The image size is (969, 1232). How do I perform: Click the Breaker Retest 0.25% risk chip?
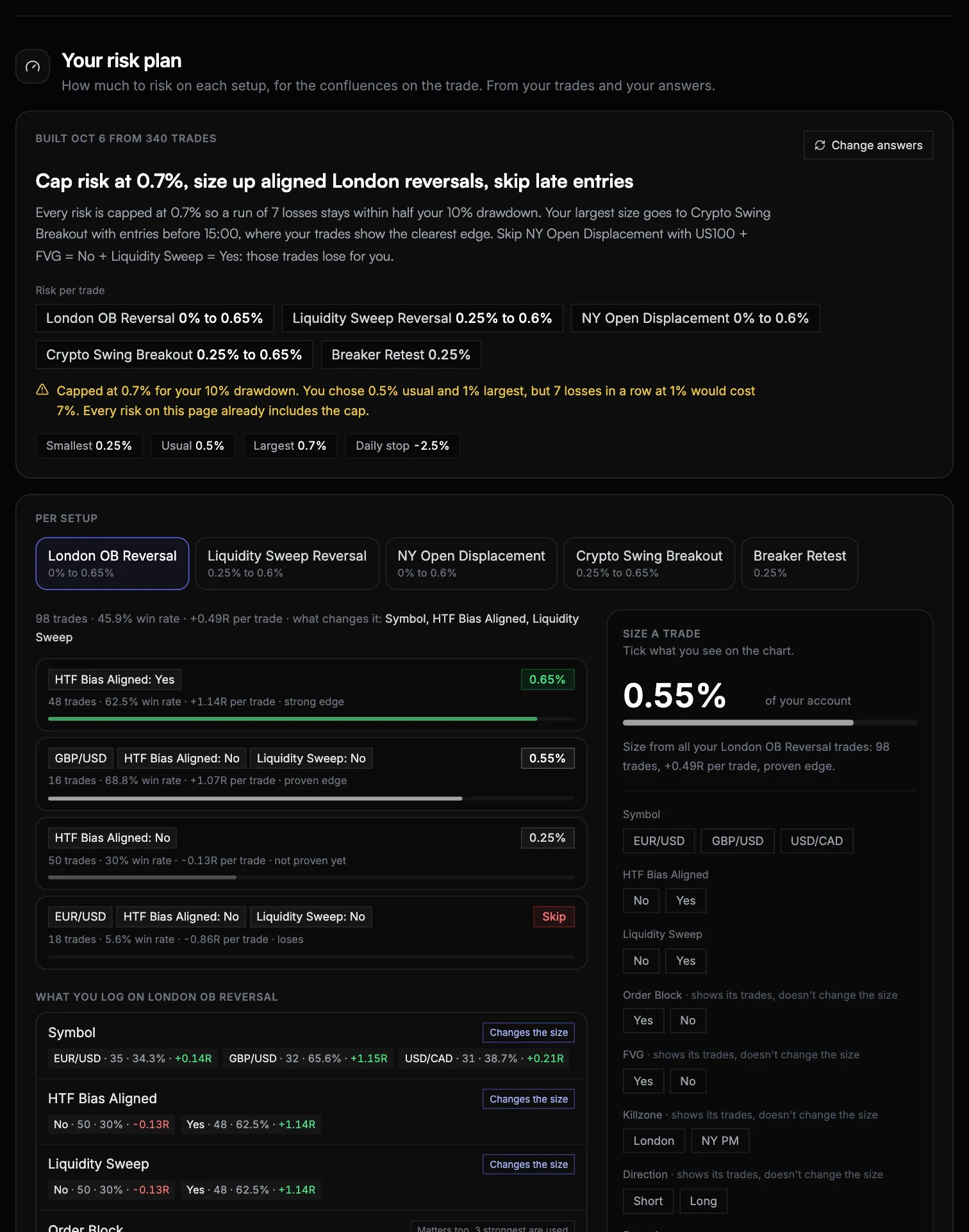pyautogui.click(x=401, y=354)
